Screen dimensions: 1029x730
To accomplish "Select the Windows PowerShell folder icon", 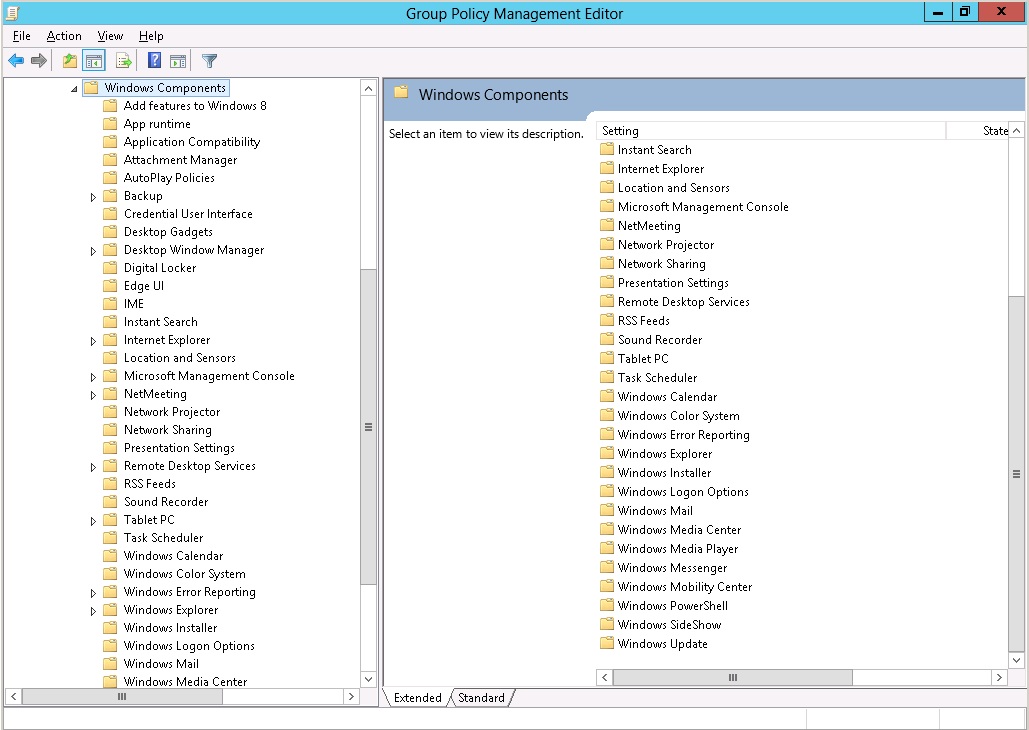I will 605,605.
